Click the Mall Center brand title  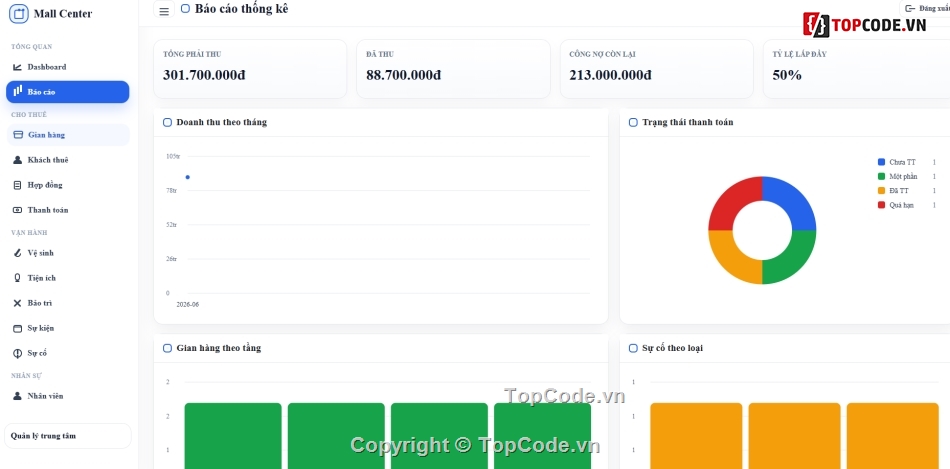[63, 13]
